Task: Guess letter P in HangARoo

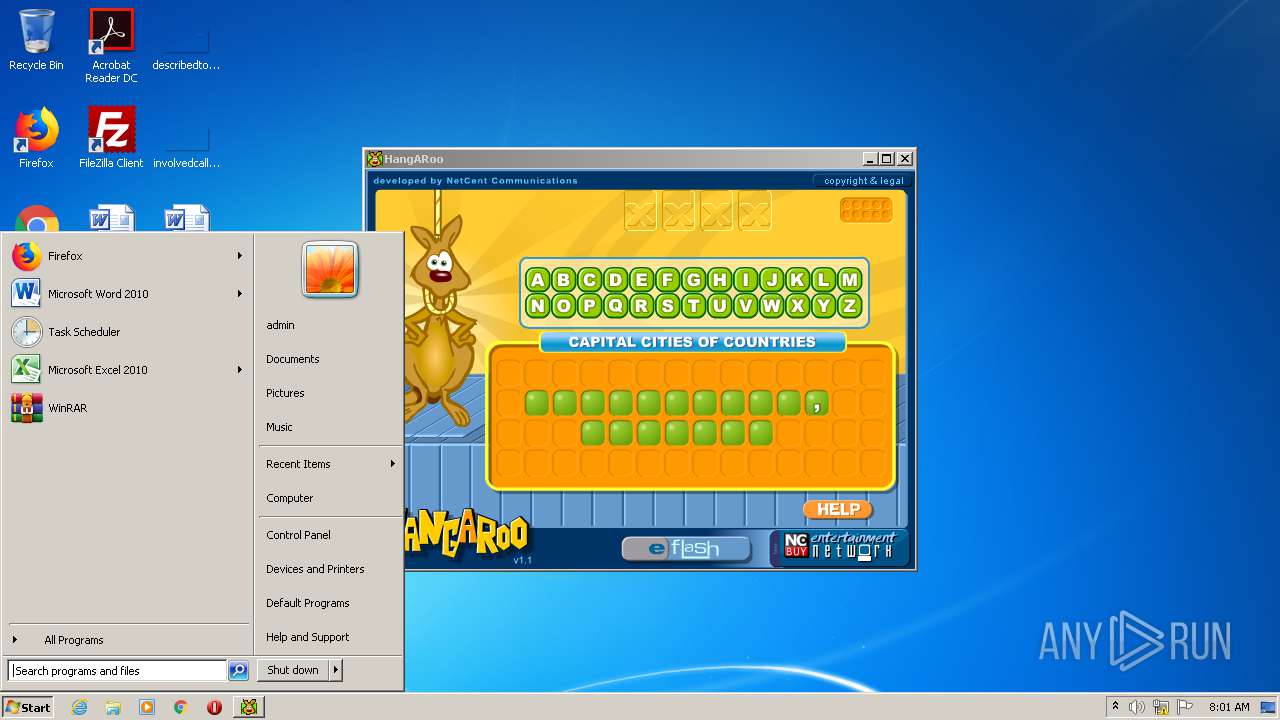Action: coord(589,306)
